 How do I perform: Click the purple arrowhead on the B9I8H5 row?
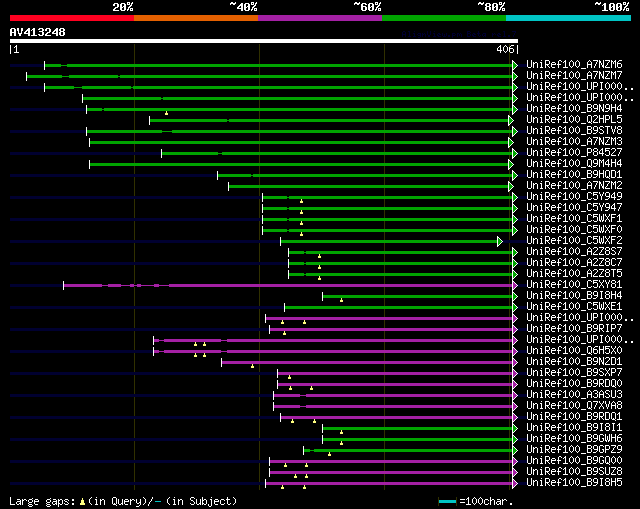click(x=515, y=484)
